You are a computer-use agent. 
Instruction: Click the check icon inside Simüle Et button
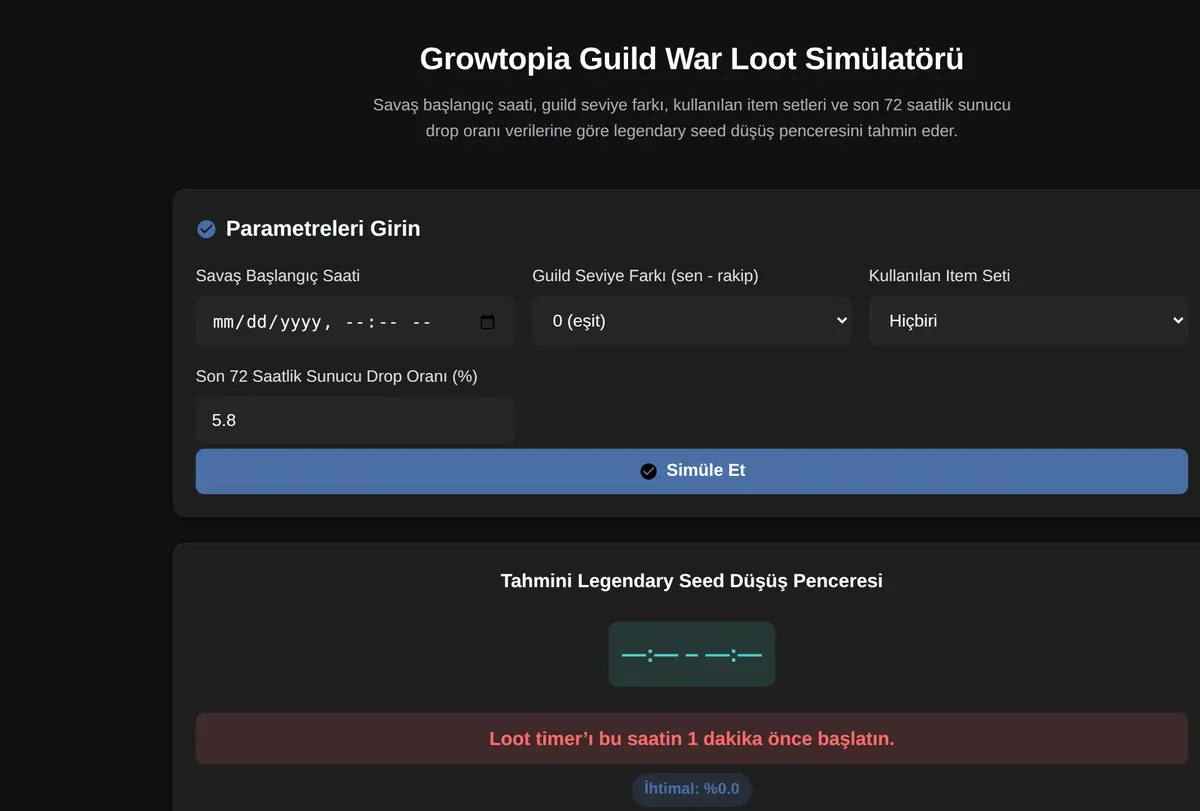(649, 471)
